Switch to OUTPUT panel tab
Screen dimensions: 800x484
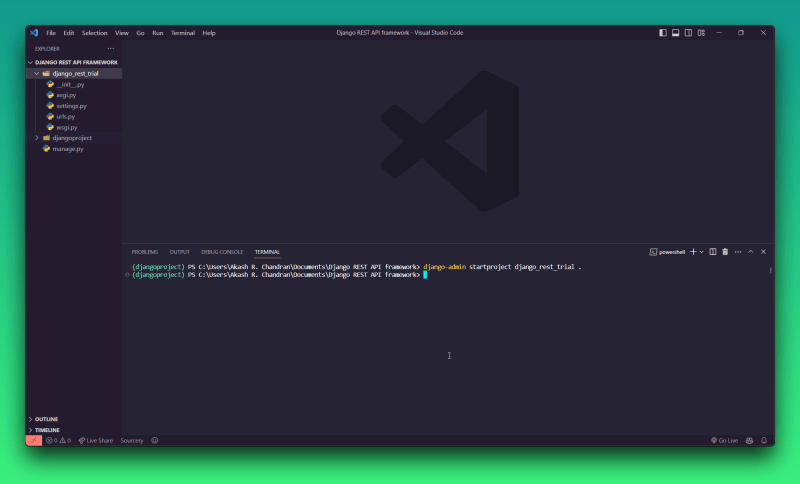pos(180,252)
